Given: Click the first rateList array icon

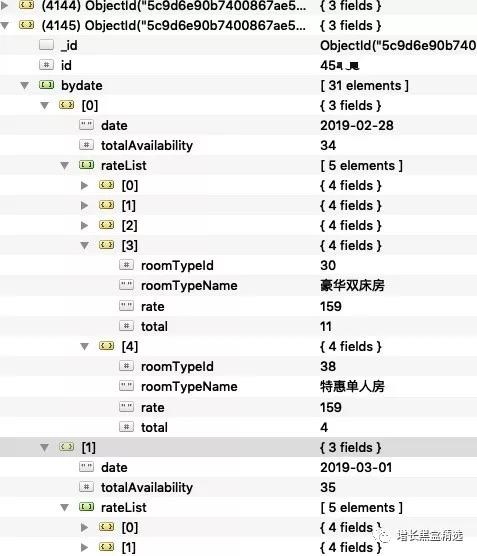Looking at the screenshot, I should tap(87, 165).
